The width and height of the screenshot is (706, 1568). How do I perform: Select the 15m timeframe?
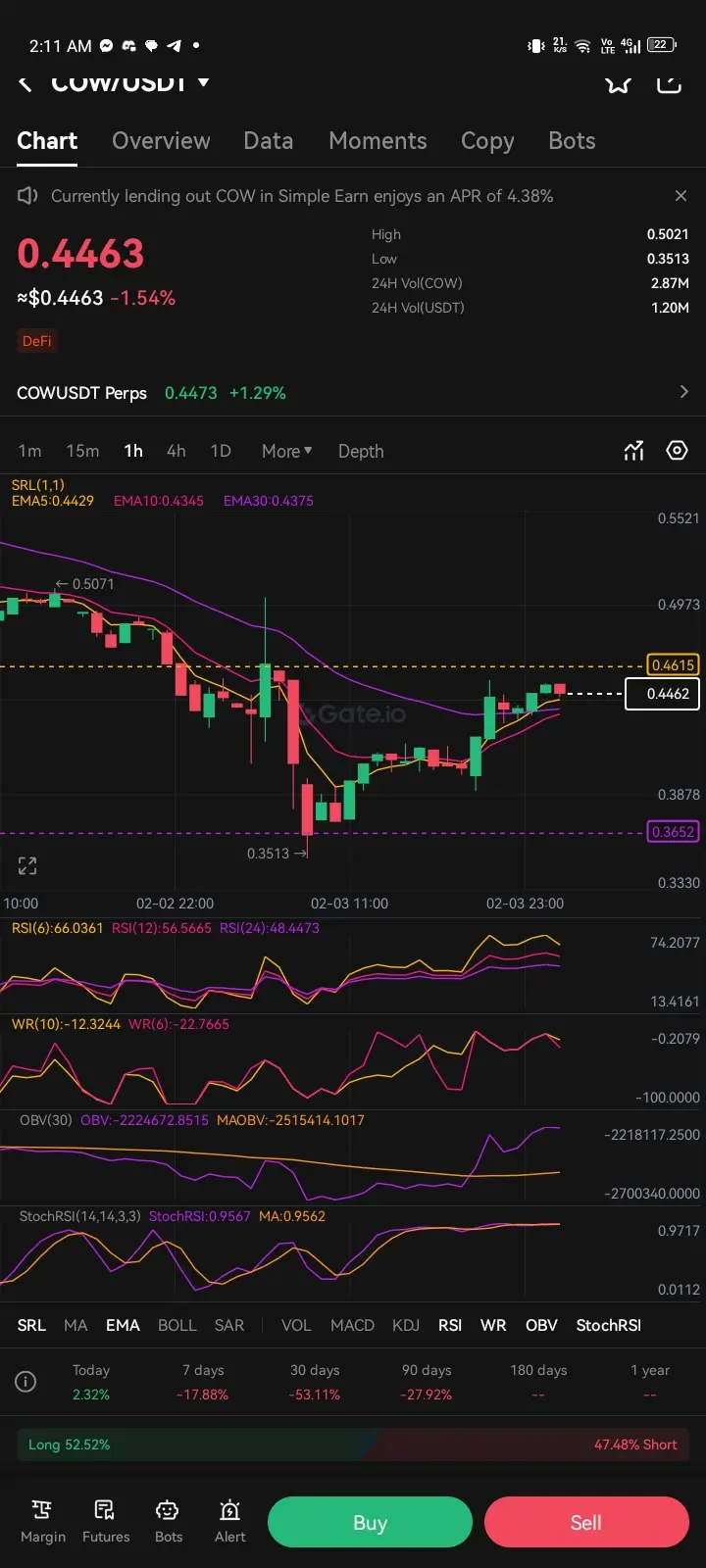click(82, 451)
